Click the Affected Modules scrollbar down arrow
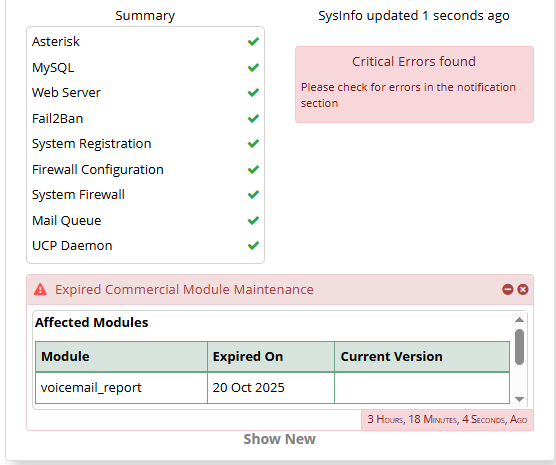This screenshot has width=556, height=465. [519, 399]
